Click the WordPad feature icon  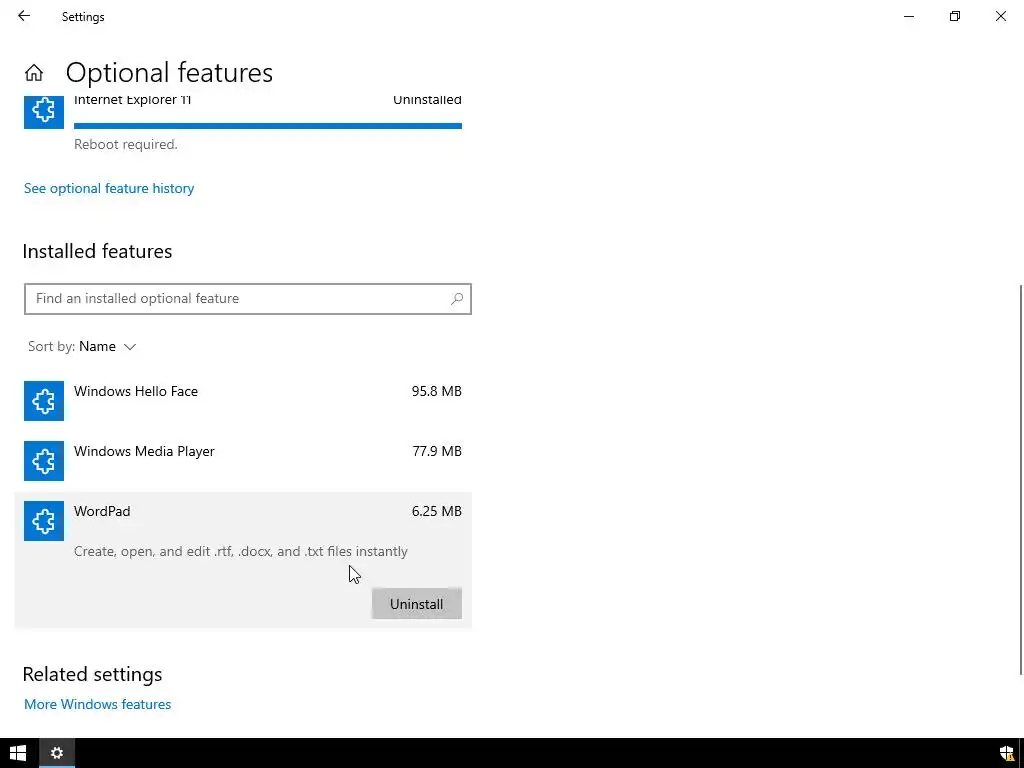pyautogui.click(x=44, y=521)
